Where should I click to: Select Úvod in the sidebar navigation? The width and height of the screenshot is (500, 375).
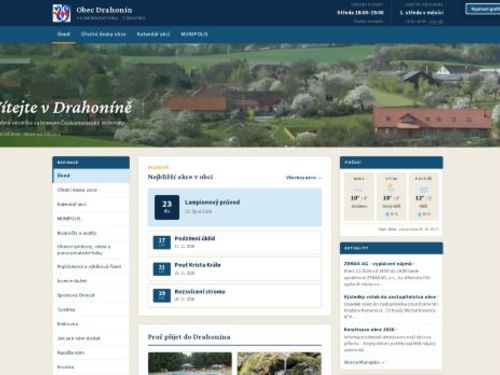pyautogui.click(x=91, y=176)
